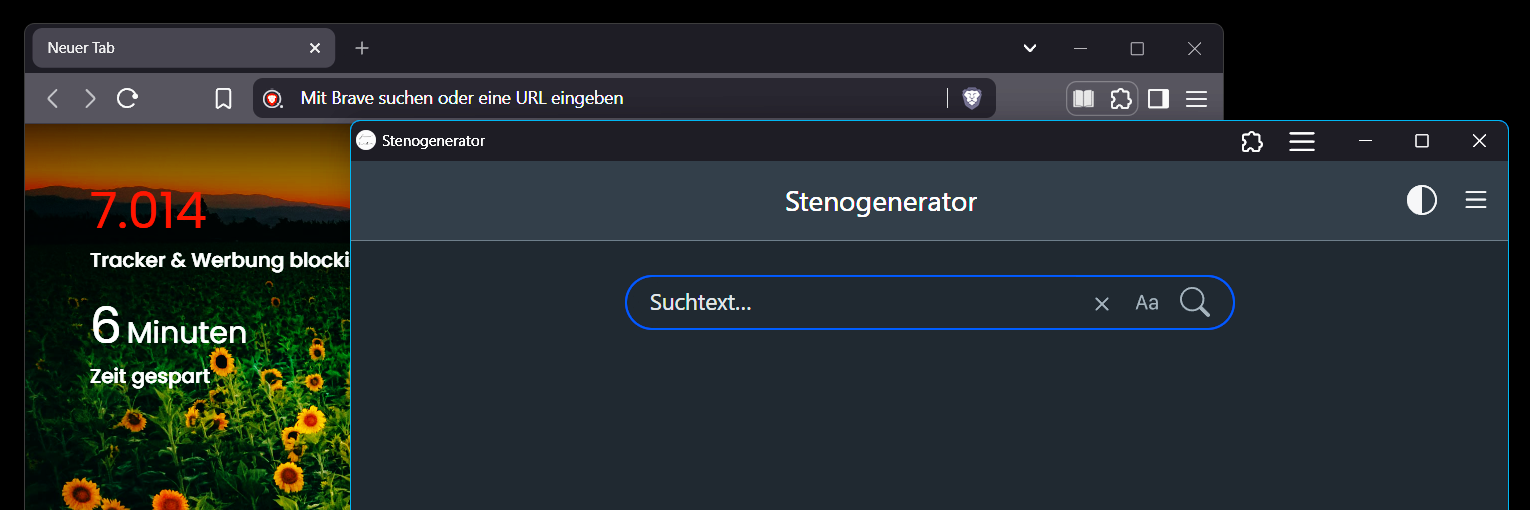Toggle case sensitivity Aa option
Screen dimensions: 1530x510
pos(1147,302)
